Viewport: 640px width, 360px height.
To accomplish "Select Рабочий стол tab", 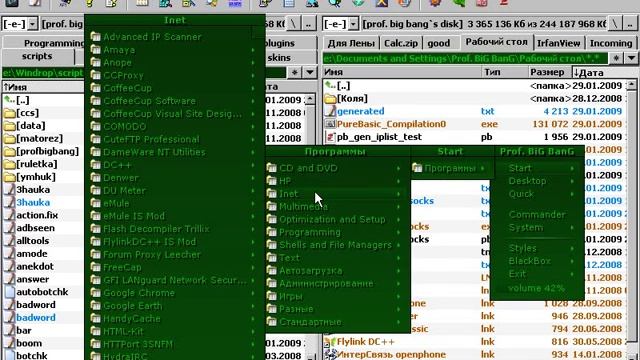I will pos(496,42).
